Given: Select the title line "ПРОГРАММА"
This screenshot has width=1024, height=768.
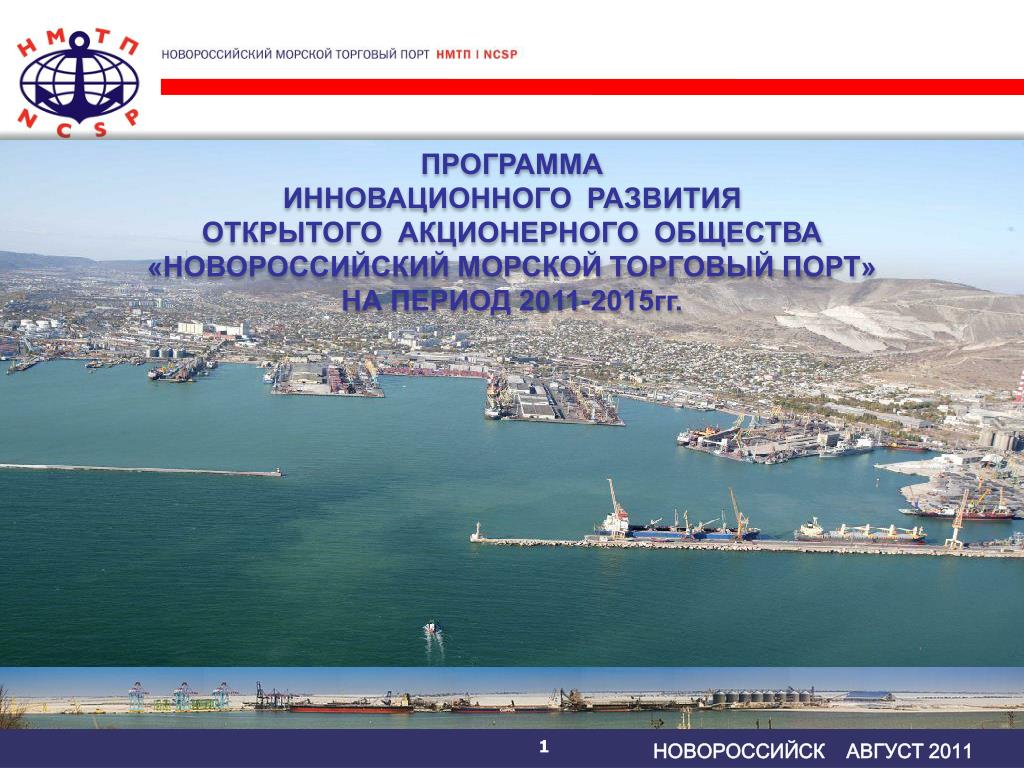Looking at the screenshot, I should pos(511,165).
